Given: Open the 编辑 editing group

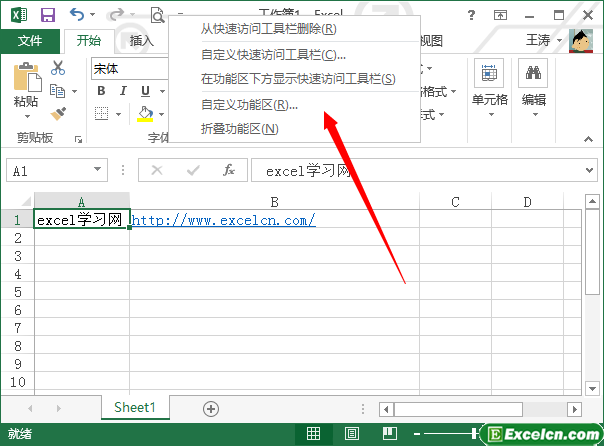Looking at the screenshot, I should point(534,88).
